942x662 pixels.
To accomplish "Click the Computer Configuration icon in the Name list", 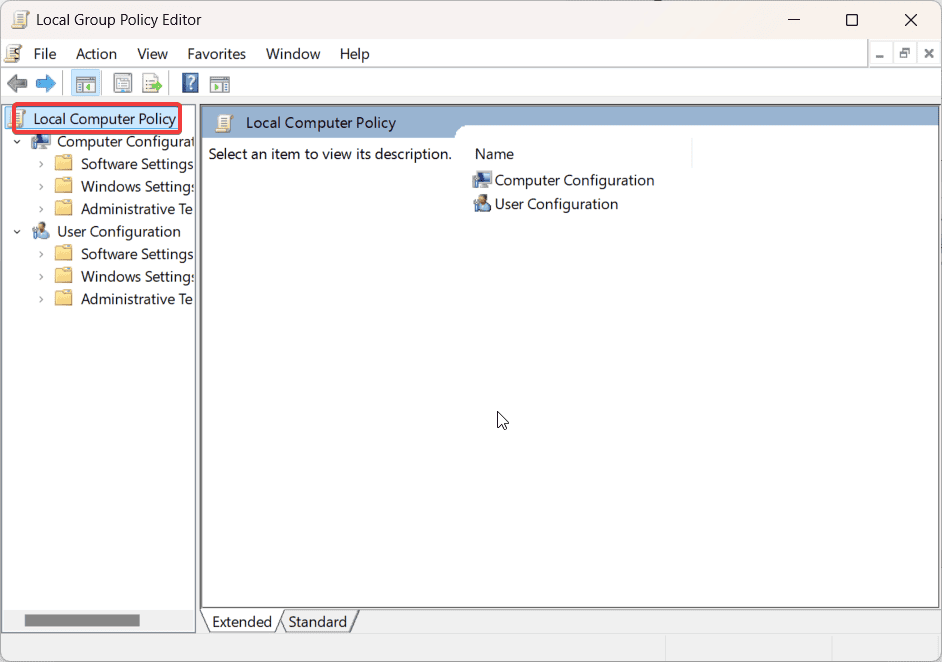I will point(482,180).
